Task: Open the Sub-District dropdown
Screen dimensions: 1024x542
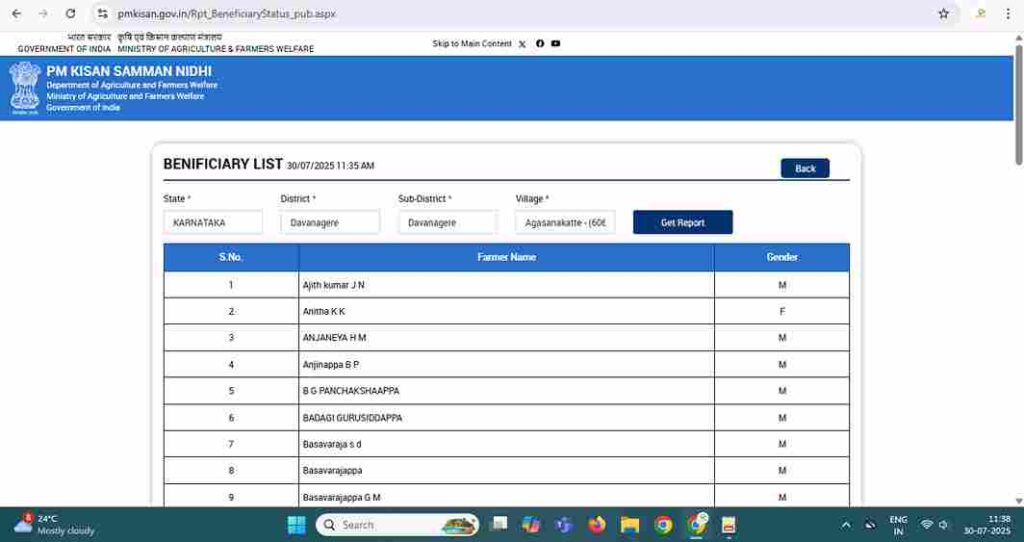Action: pos(447,223)
